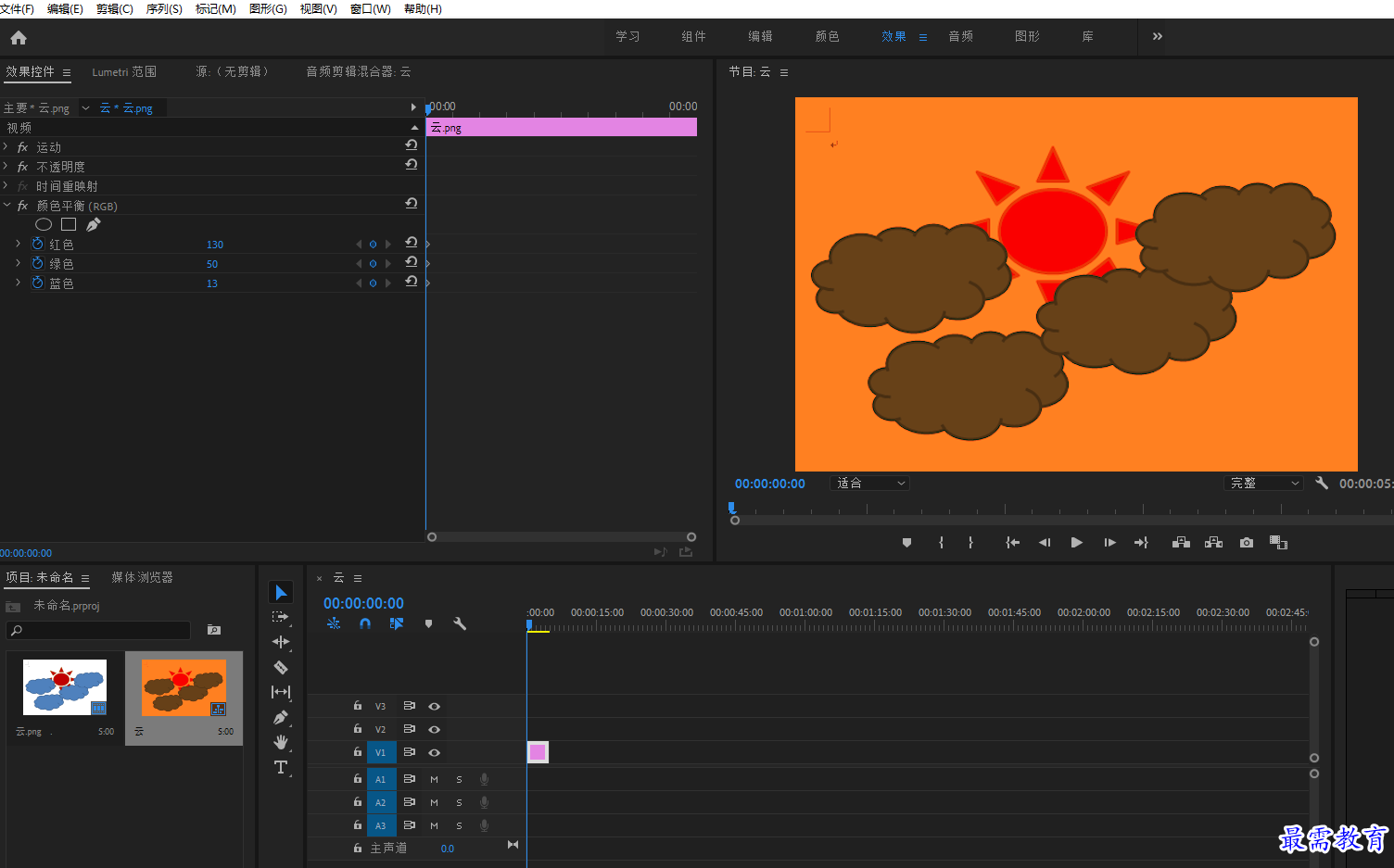This screenshot has height=868, width=1394.
Task: Open master clip dropdown arrow
Action: point(85,108)
